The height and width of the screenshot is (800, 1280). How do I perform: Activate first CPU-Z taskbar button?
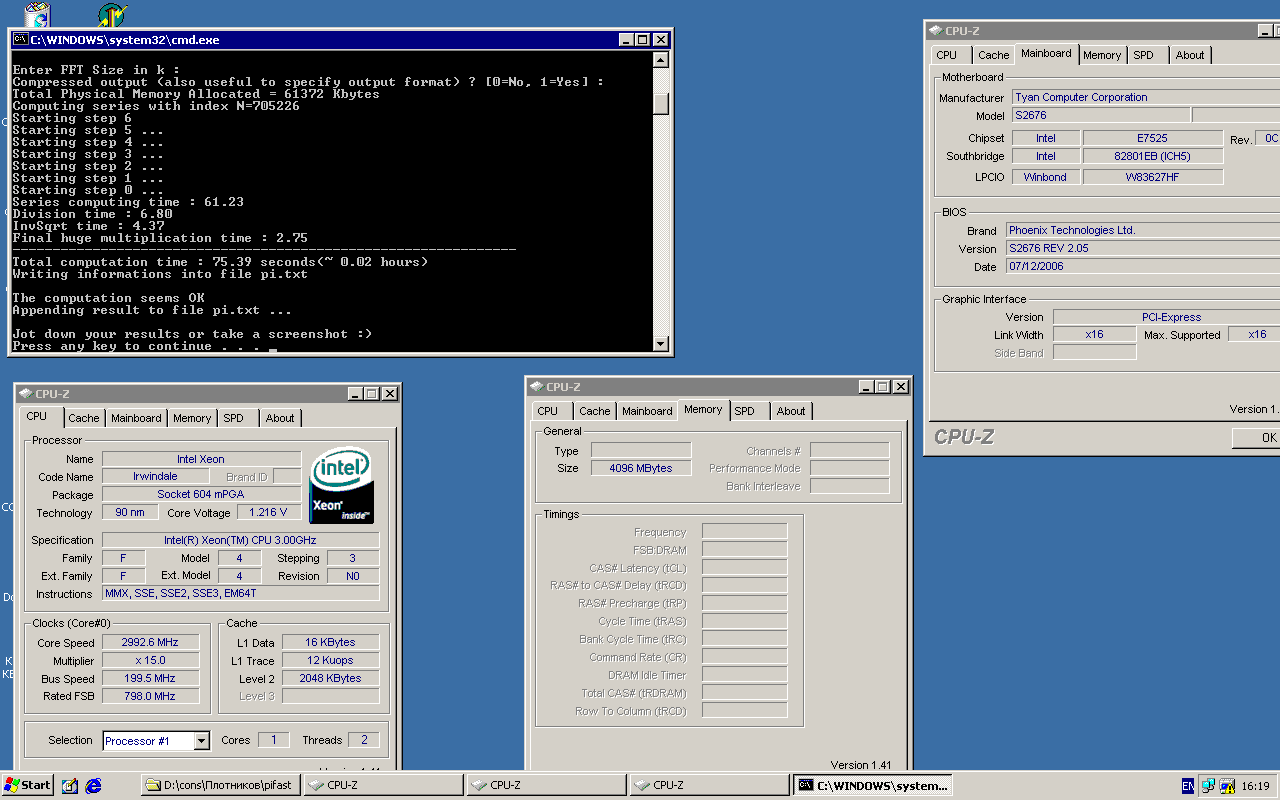(x=384, y=785)
